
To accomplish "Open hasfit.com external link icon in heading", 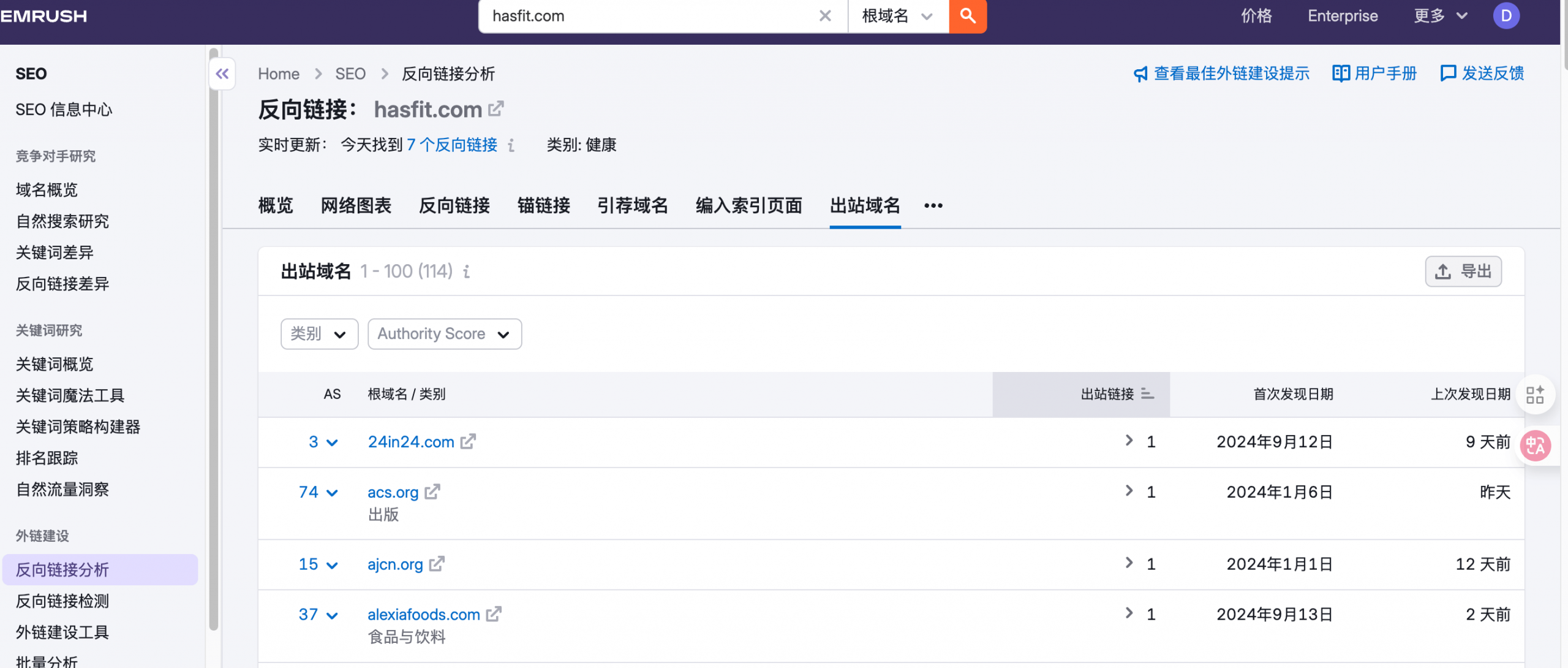I will (496, 109).
